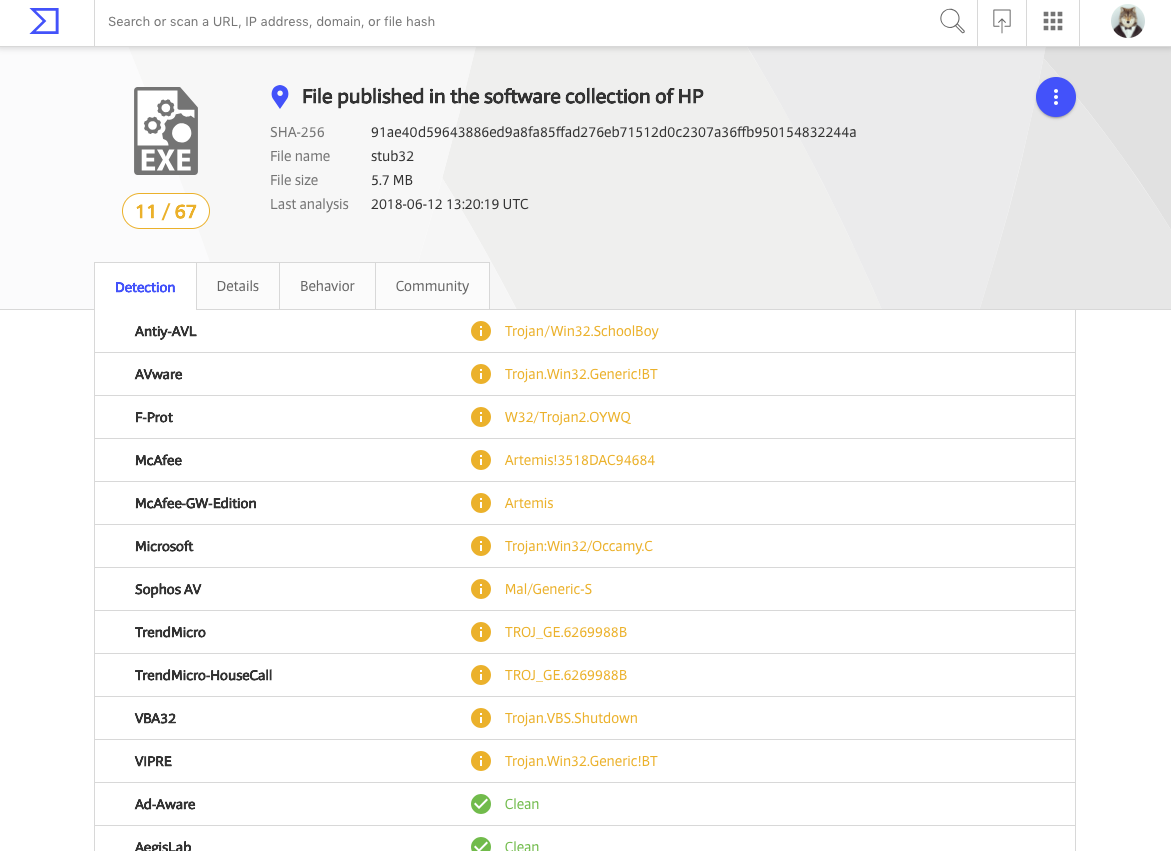
Task: Click the blue location pin icon
Action: coord(280,97)
